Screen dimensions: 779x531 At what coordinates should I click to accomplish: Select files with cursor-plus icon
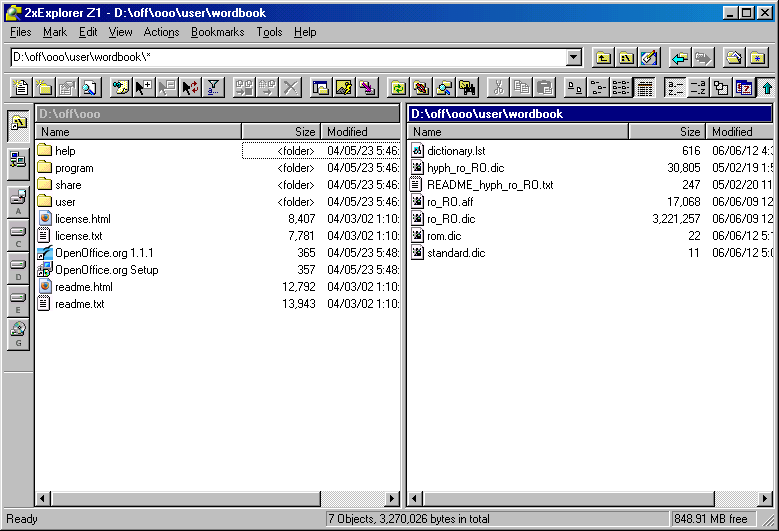tap(144, 88)
